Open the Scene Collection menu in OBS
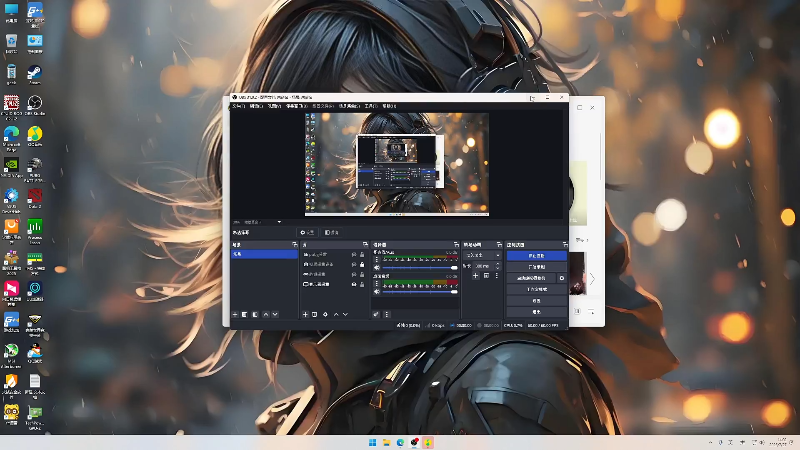This screenshot has width=800, height=450. [x=349, y=106]
